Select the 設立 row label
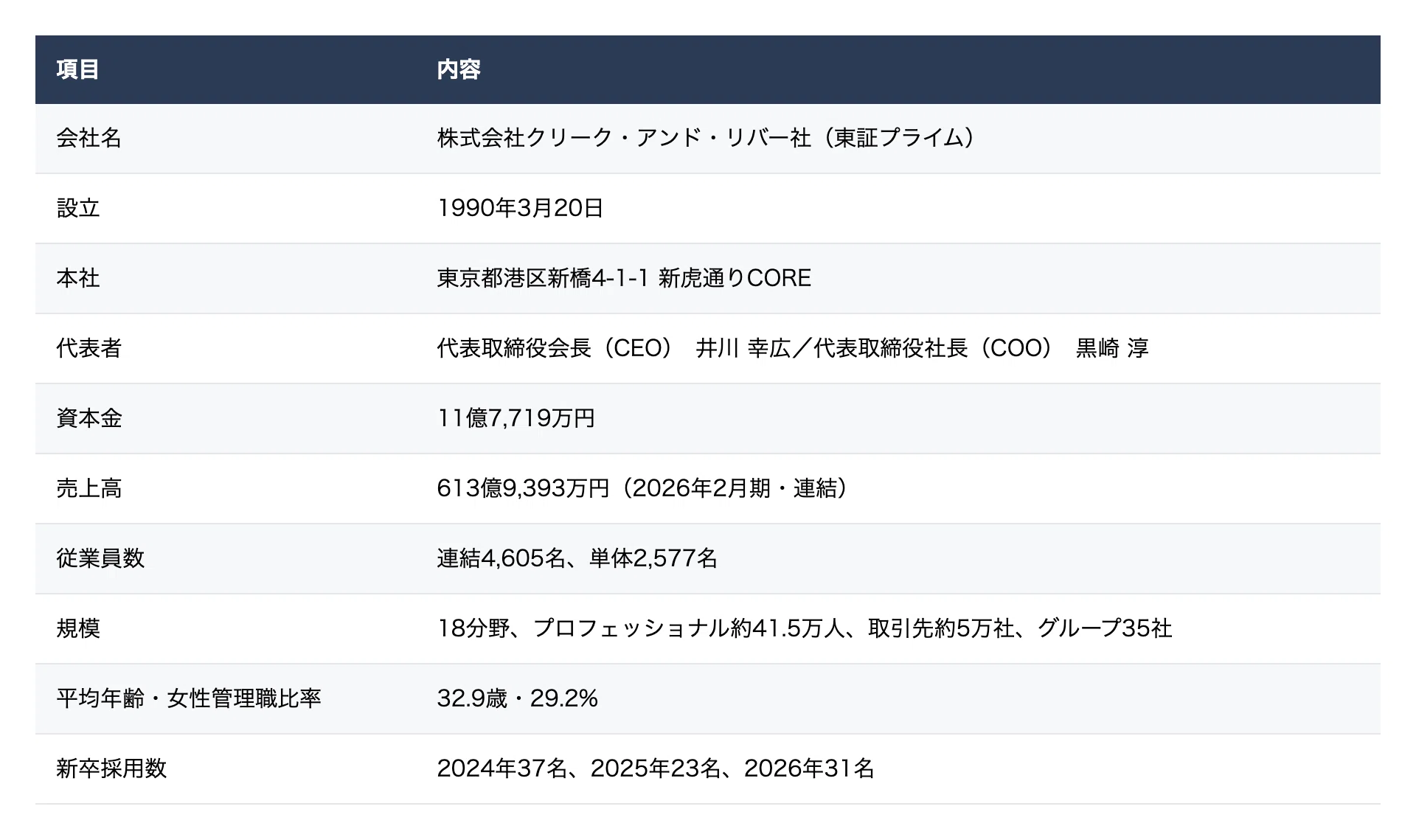1416x840 pixels. [78, 208]
